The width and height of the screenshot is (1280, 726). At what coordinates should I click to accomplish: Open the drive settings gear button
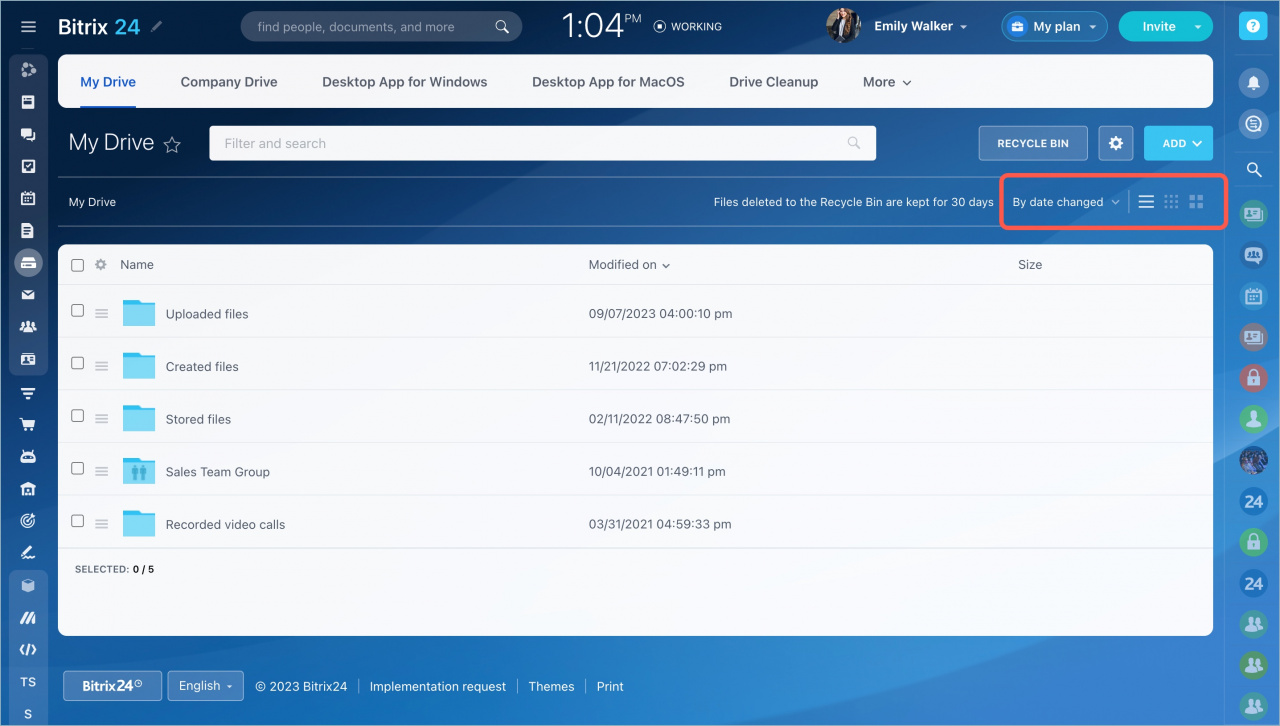1116,143
